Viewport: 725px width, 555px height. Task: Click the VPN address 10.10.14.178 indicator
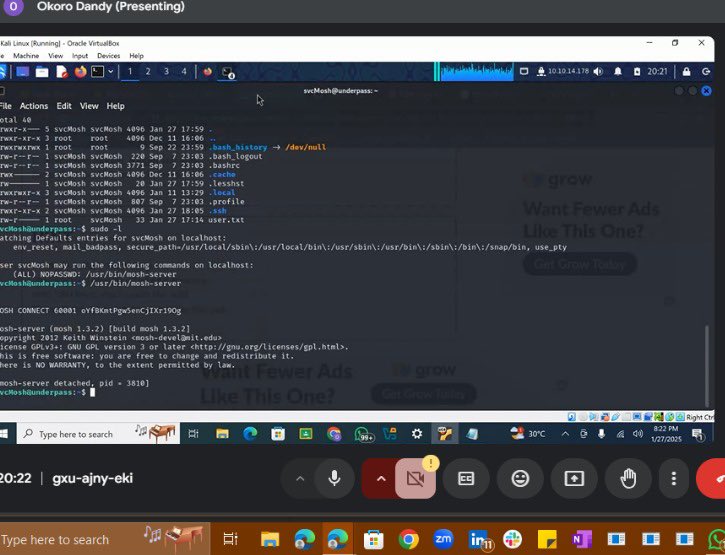[x=563, y=72]
